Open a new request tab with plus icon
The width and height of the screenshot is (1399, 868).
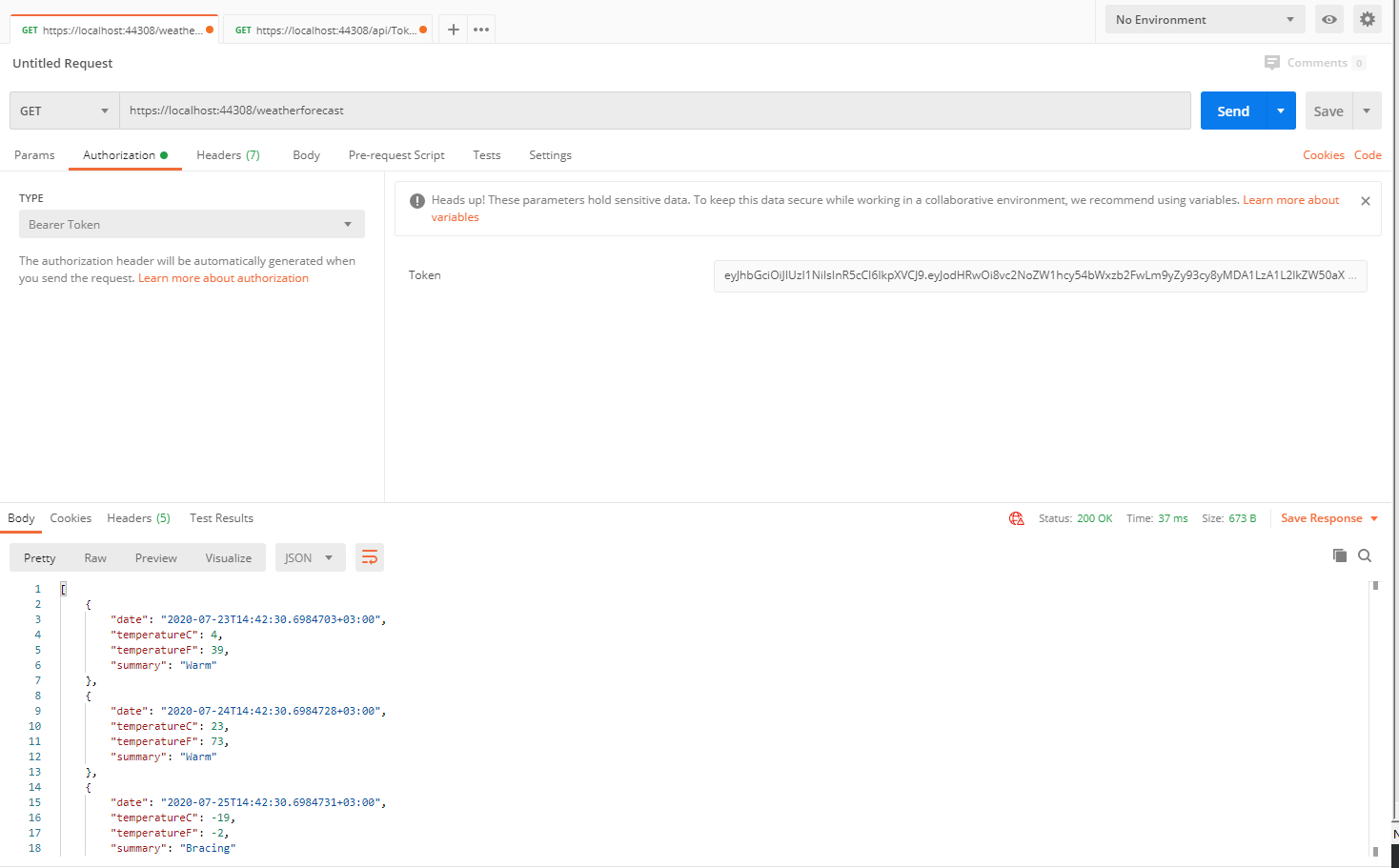click(454, 30)
